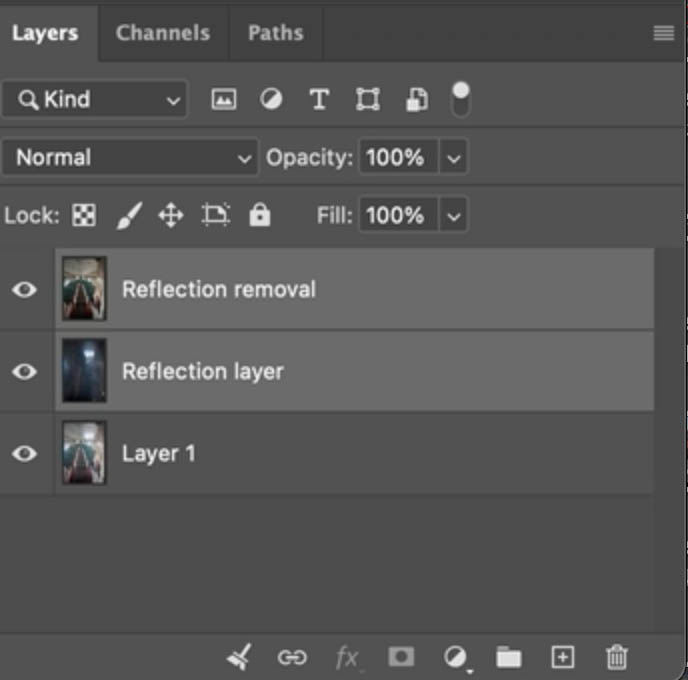Toggle layer filtering switch
Screen dimensions: 688x680
(460, 100)
